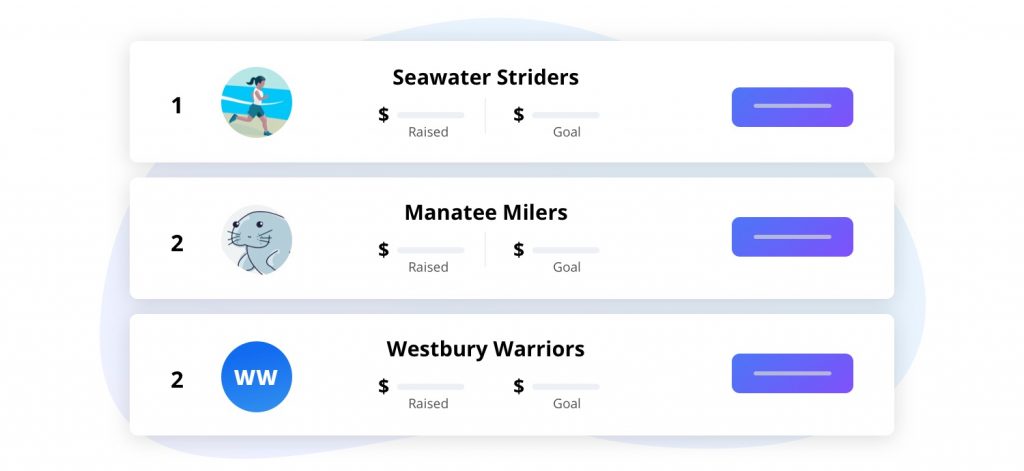This screenshot has width=1024, height=471.
Task: Open the Westbury Warriors team name
Action: 485,349
